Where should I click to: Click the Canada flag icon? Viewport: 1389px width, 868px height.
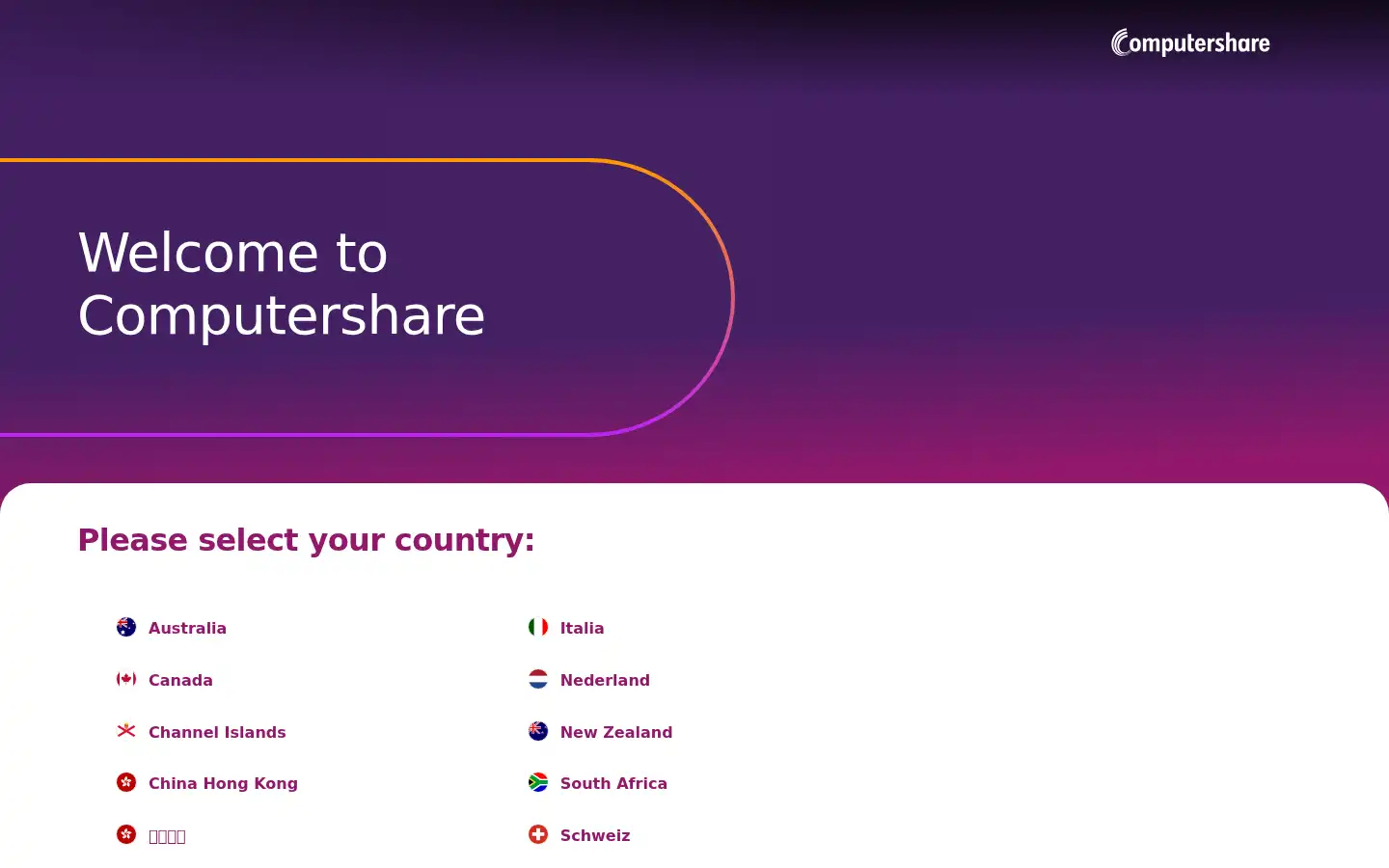click(x=126, y=679)
